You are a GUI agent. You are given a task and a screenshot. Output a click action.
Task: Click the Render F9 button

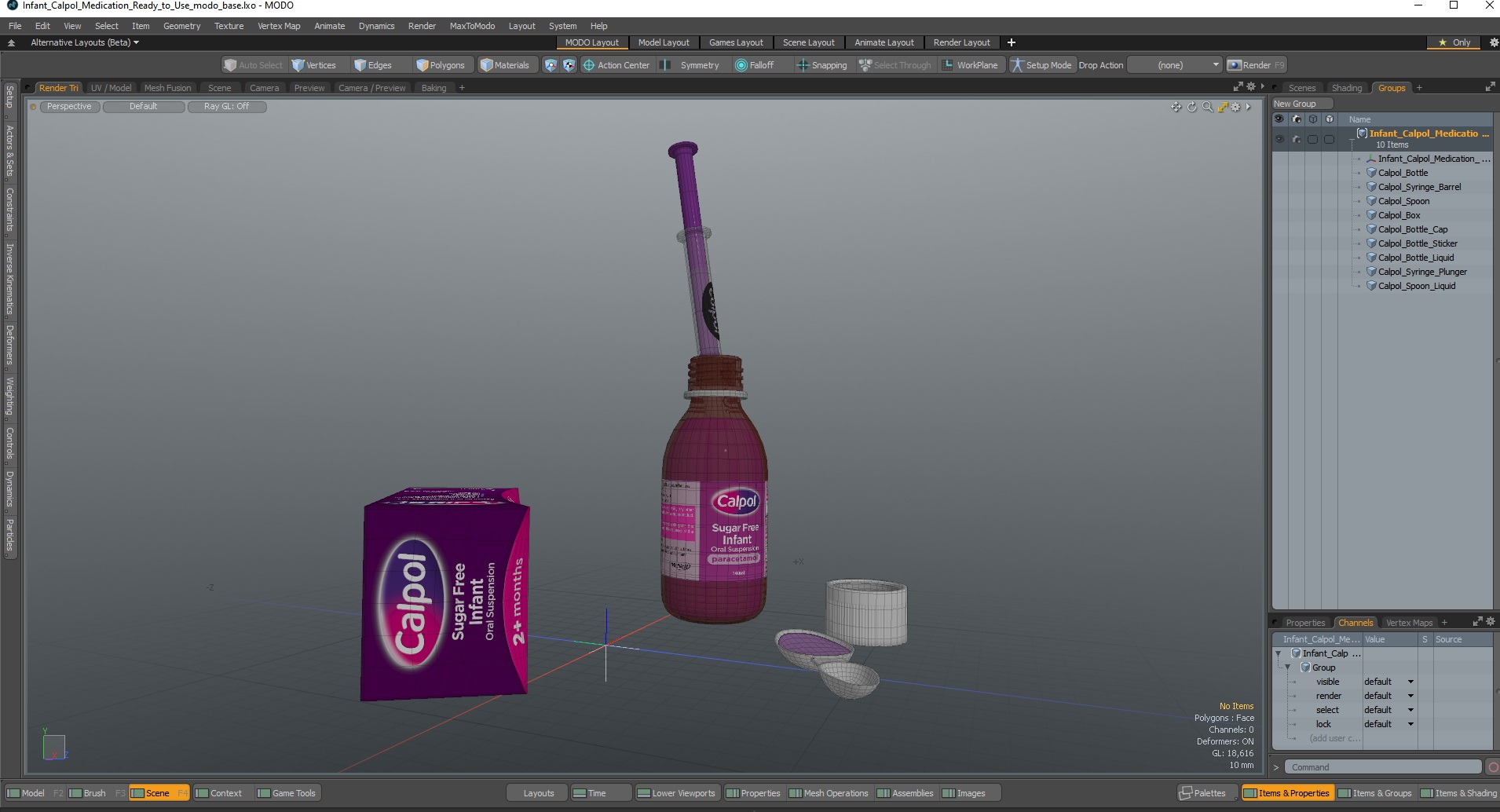coord(1256,65)
